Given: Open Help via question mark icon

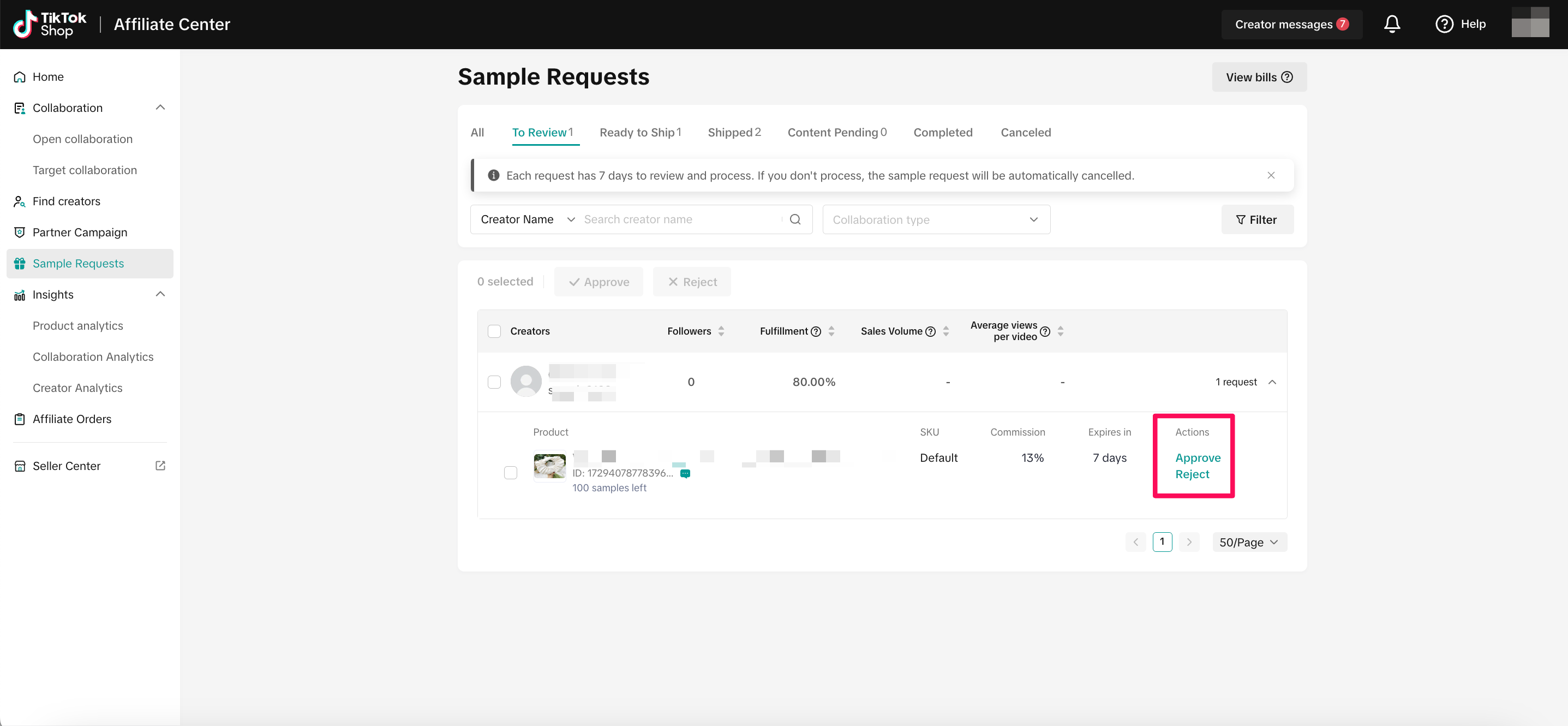Looking at the screenshot, I should [x=1444, y=25].
